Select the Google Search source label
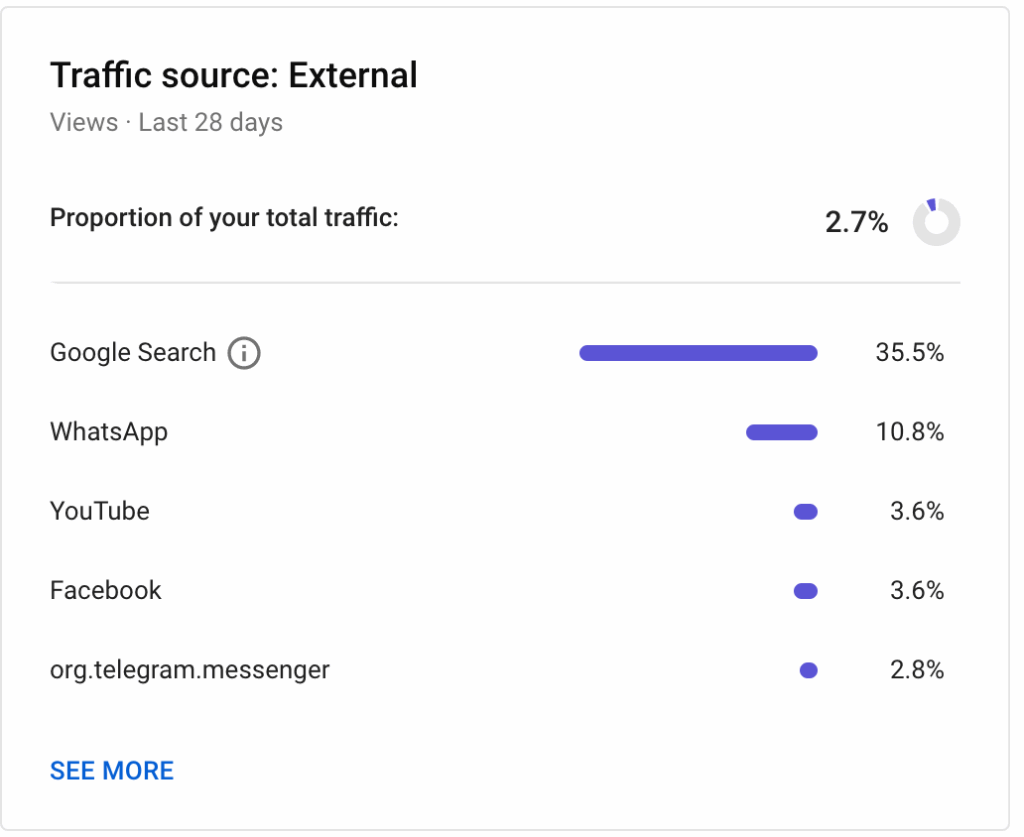 point(133,353)
